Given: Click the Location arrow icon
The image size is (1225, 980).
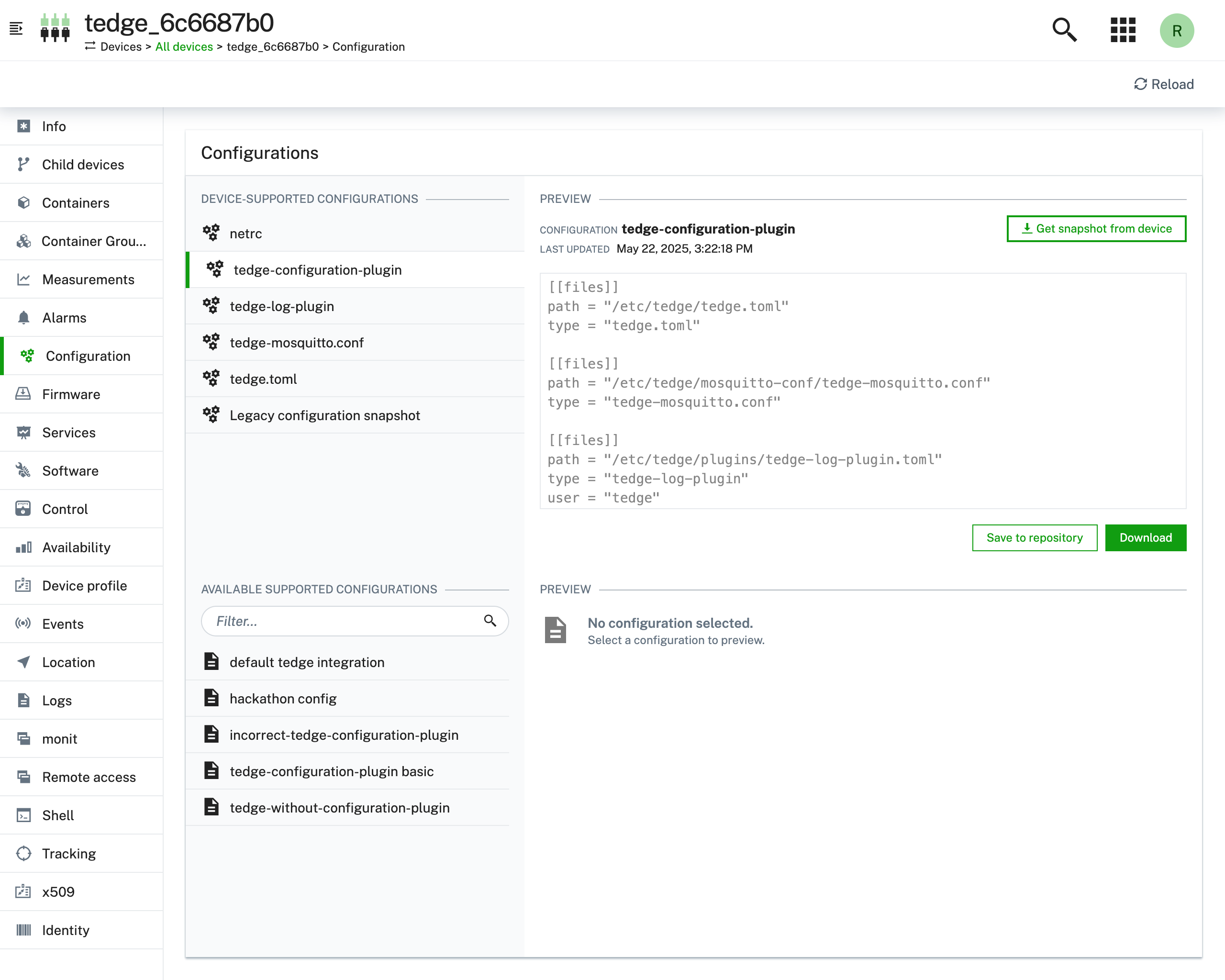Looking at the screenshot, I should coord(23,662).
